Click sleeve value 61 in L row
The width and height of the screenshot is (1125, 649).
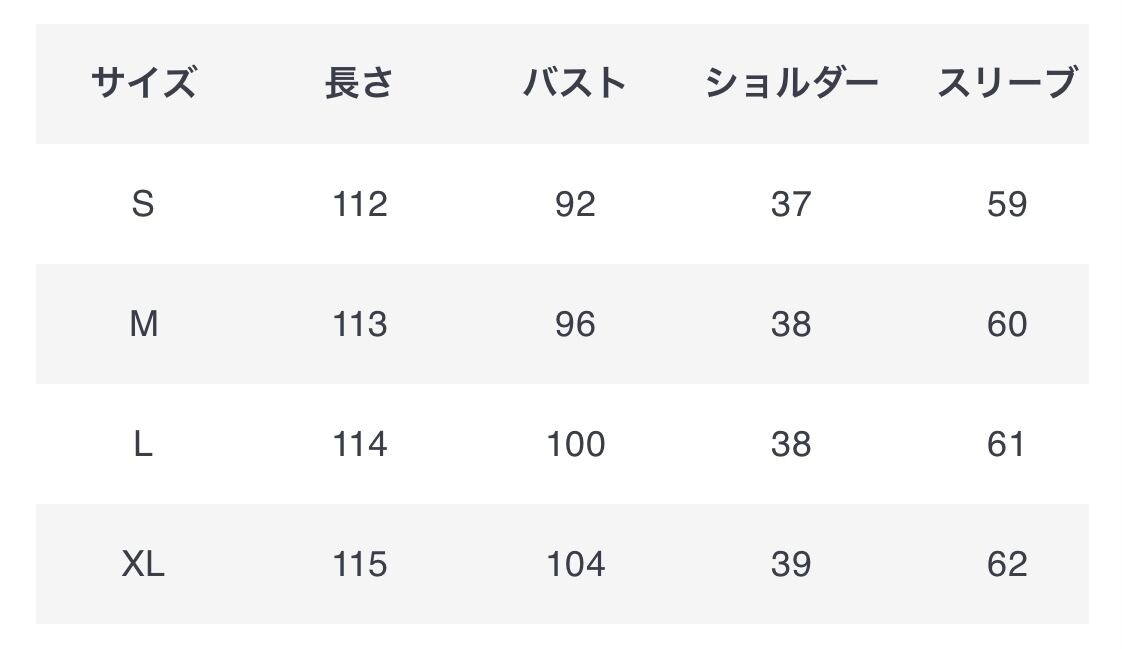point(1006,444)
